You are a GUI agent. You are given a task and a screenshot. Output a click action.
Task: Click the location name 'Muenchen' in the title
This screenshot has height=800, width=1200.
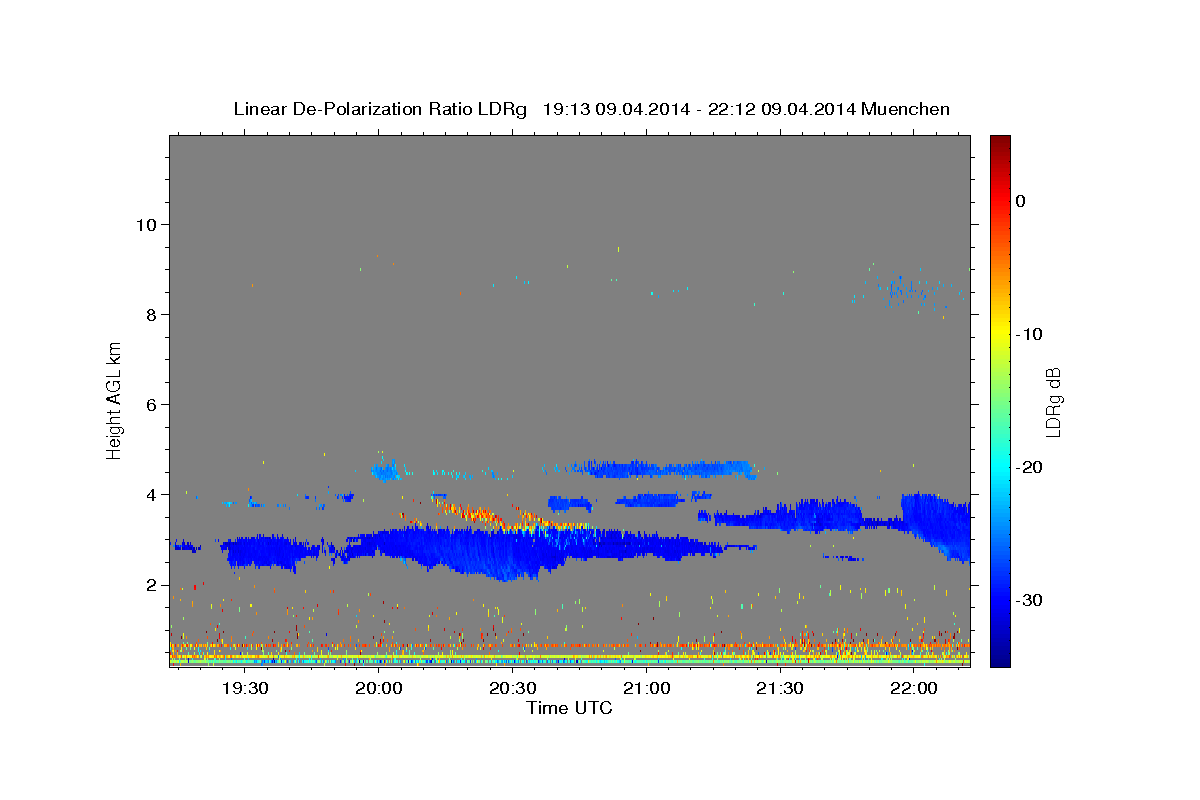click(905, 109)
